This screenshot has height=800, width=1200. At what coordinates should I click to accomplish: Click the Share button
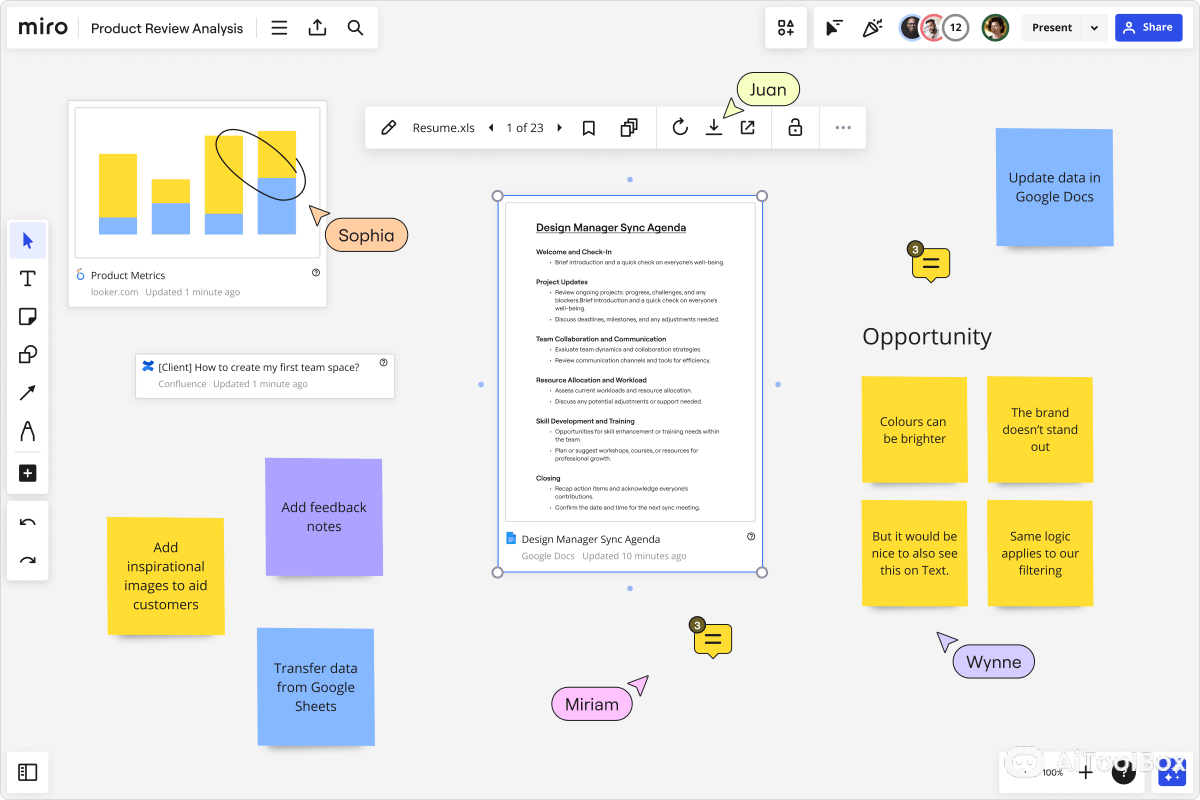(1148, 28)
